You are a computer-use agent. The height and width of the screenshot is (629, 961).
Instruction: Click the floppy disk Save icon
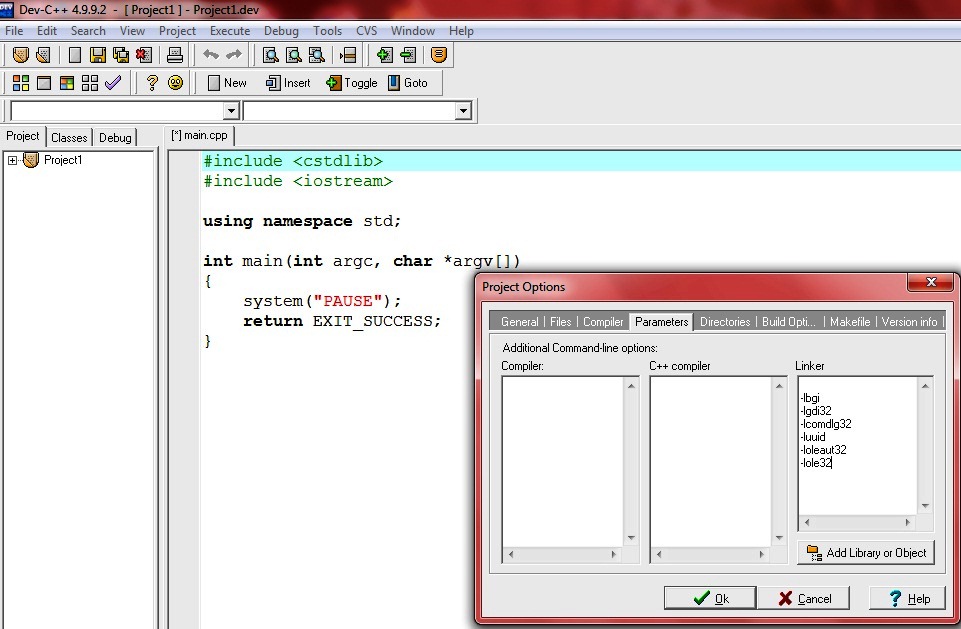pyautogui.click(x=97, y=55)
